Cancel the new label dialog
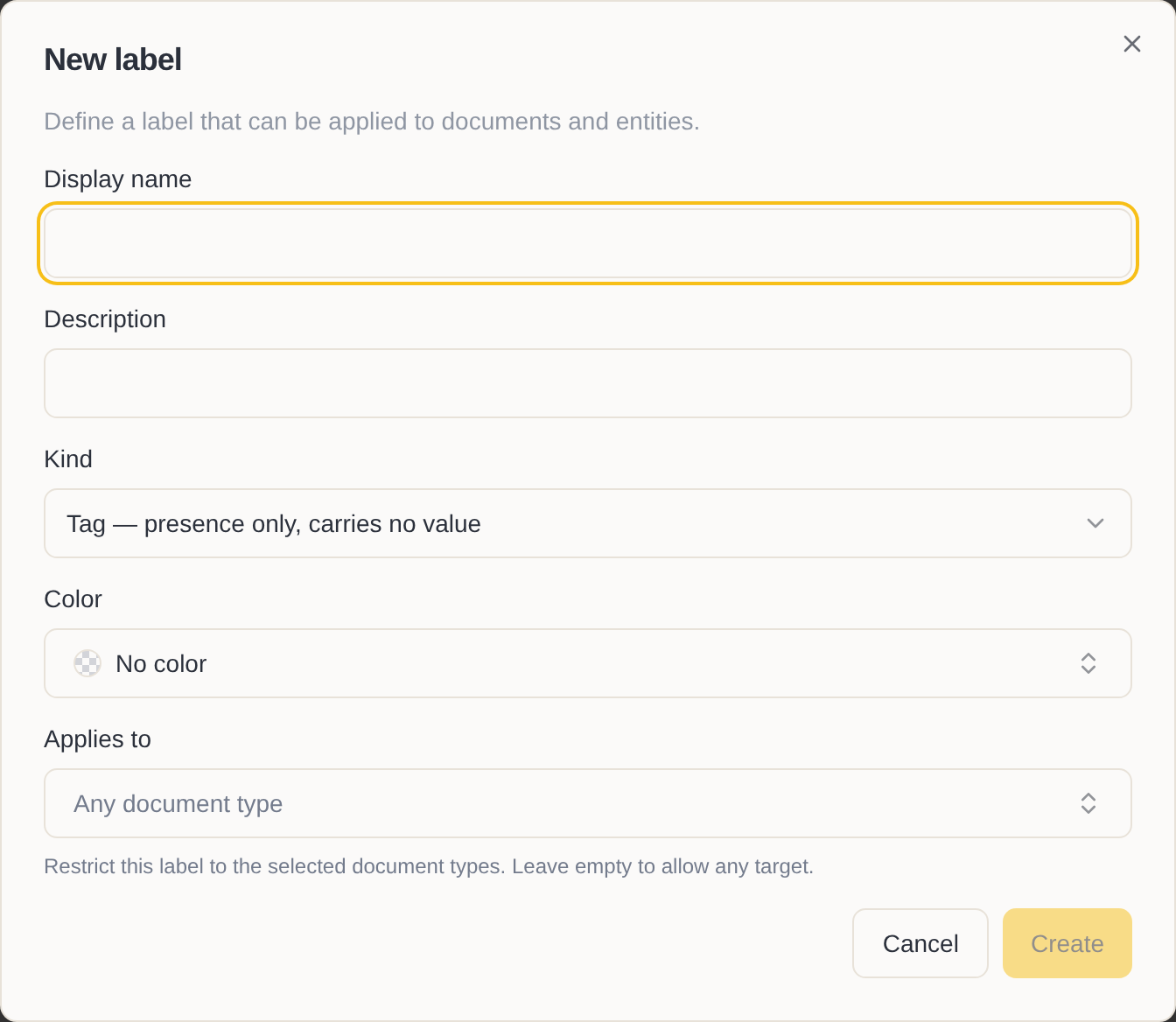Viewport: 1176px width, 1022px height. tap(920, 943)
